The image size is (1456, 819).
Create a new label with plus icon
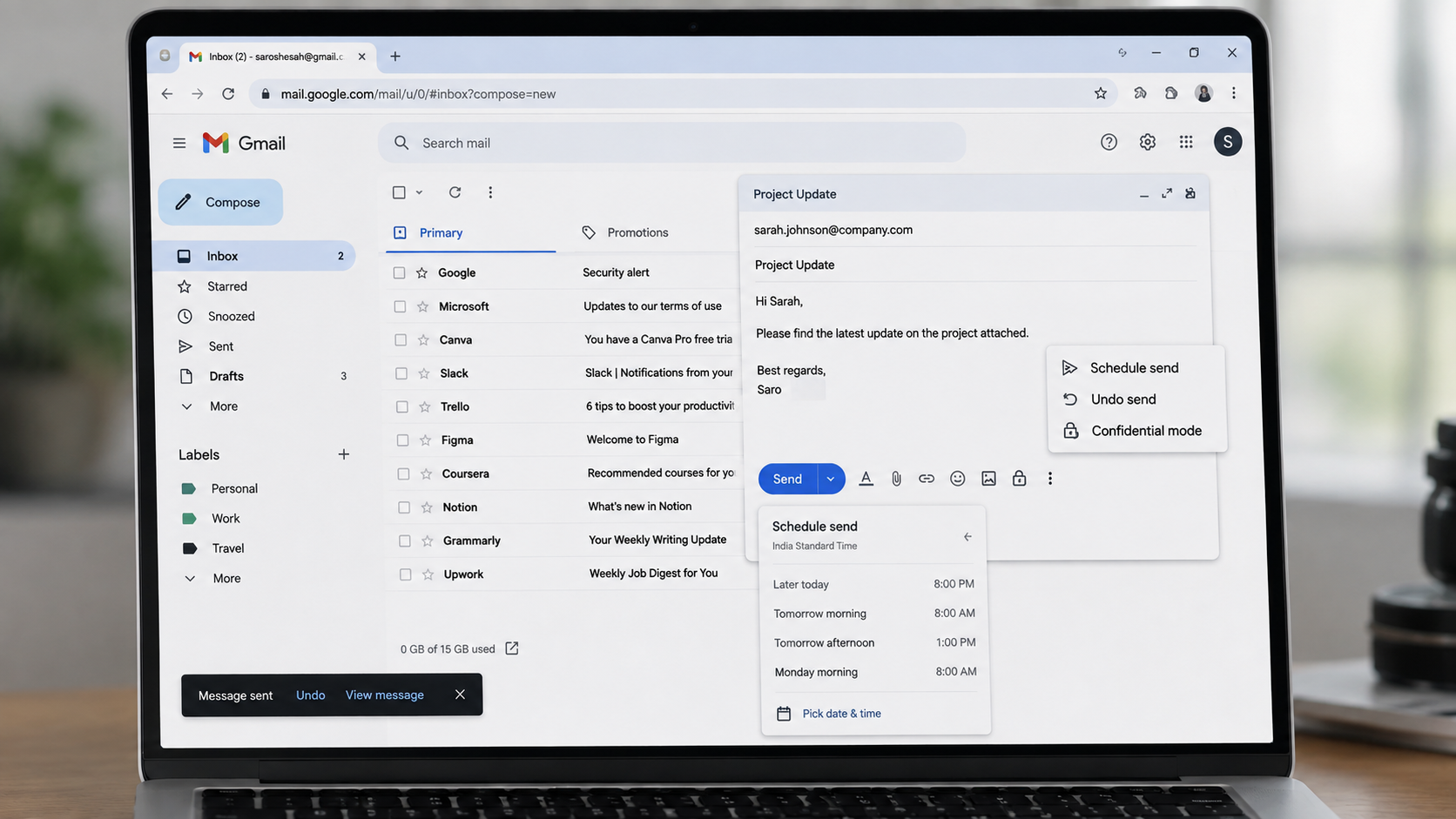click(x=344, y=454)
